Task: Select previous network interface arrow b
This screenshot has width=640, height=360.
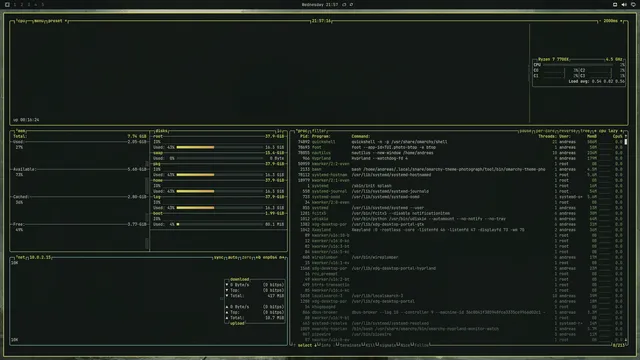Action: tap(258, 258)
